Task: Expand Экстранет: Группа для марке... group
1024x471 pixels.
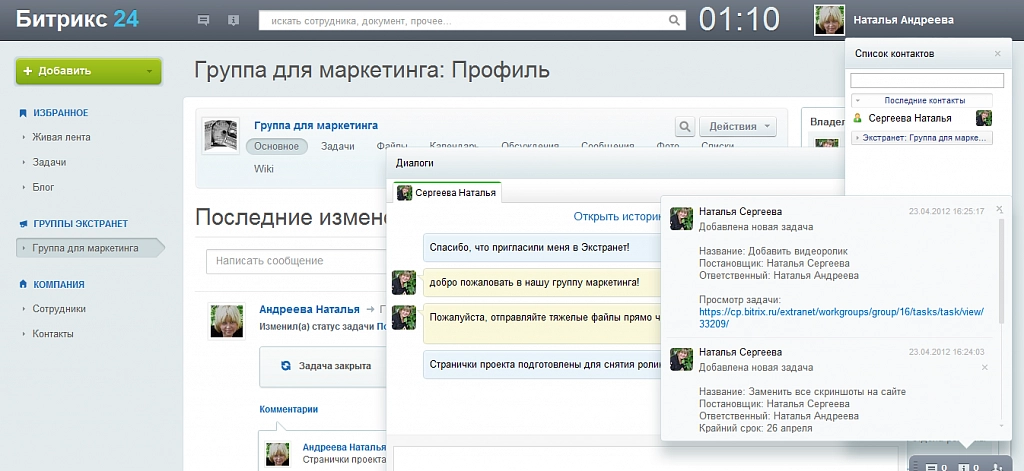Action: click(x=921, y=138)
